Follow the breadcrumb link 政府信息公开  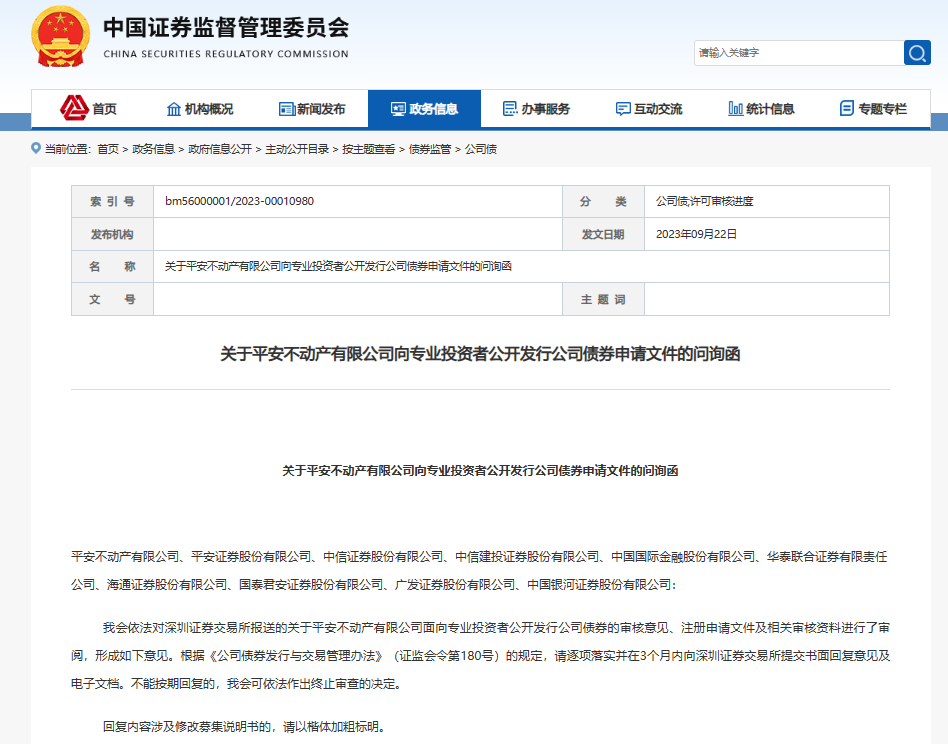click(x=220, y=149)
